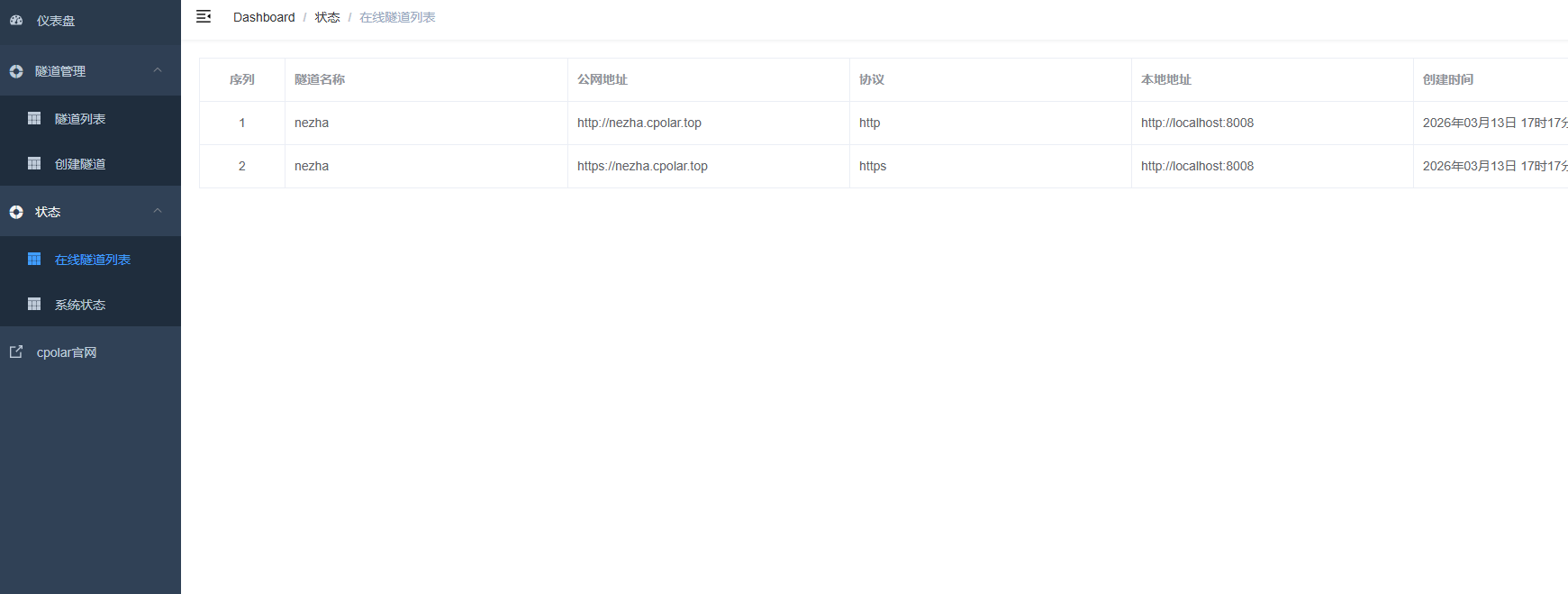Collapse the 状态 section using its chevron
Screen dimensions: 1568x594
(158, 211)
